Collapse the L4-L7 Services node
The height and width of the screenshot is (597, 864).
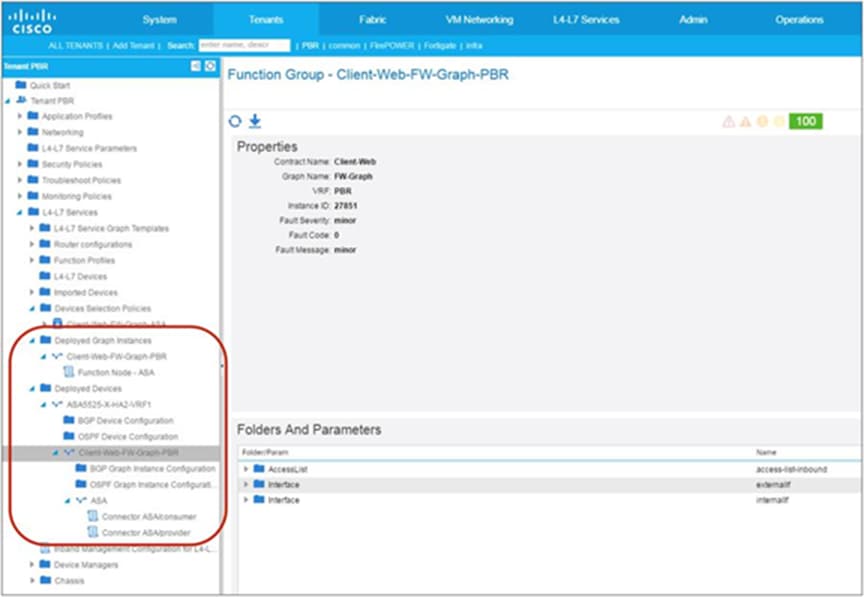(x=20, y=212)
